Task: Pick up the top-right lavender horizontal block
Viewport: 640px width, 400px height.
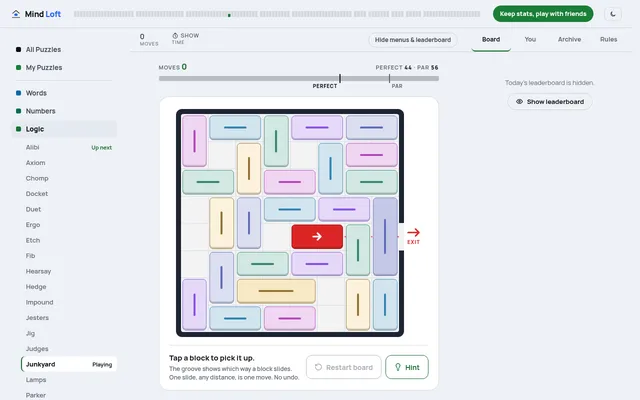Action: pyautogui.click(x=372, y=127)
